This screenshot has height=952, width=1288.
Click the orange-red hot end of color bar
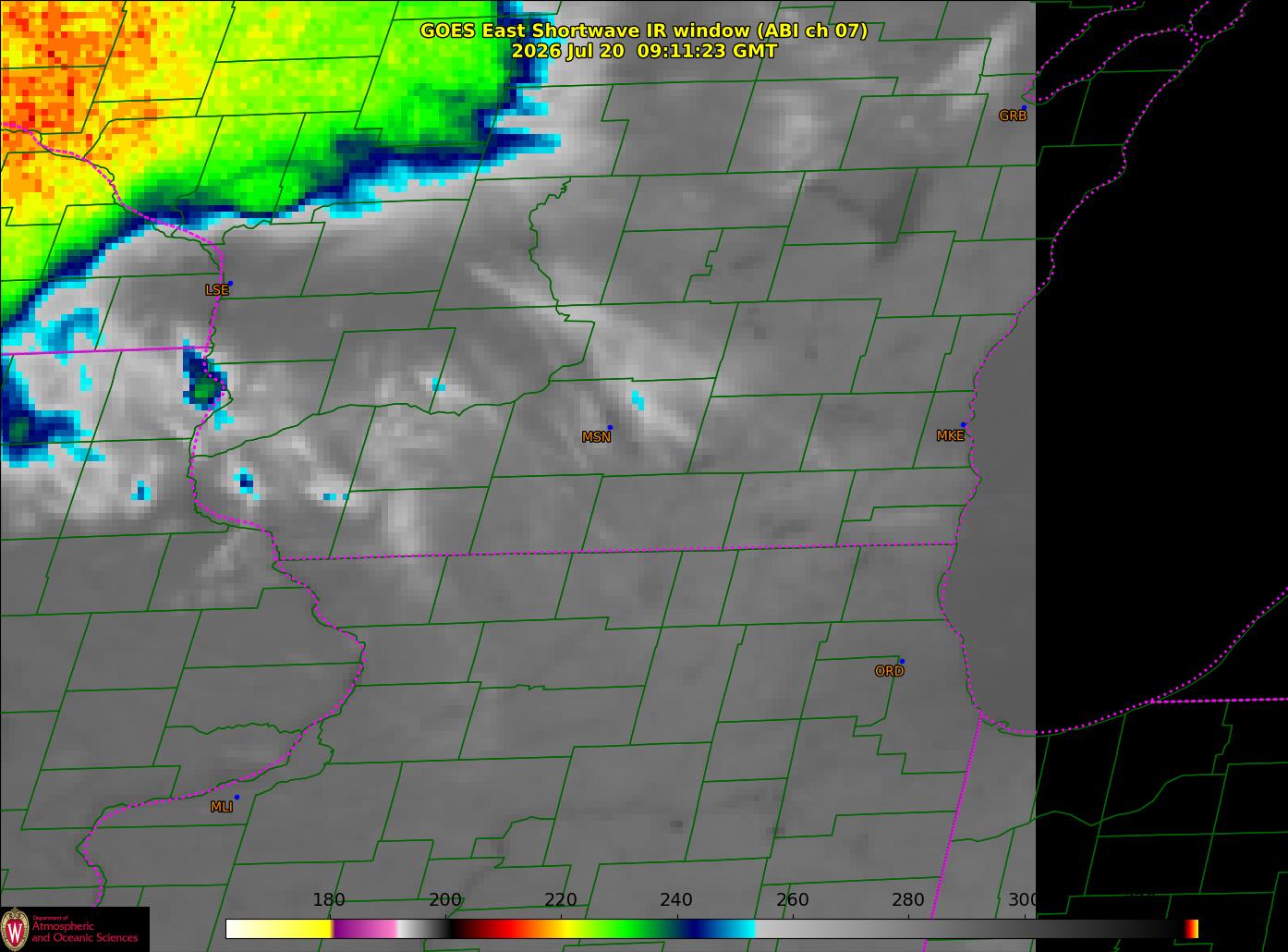coord(1192,928)
